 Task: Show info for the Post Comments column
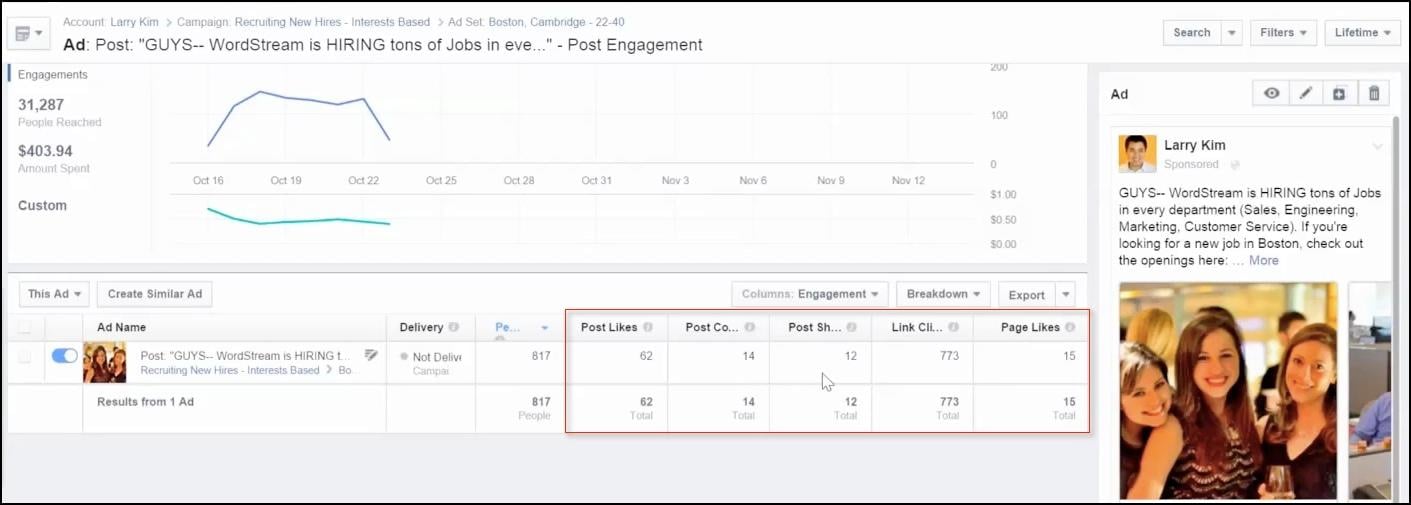click(750, 327)
